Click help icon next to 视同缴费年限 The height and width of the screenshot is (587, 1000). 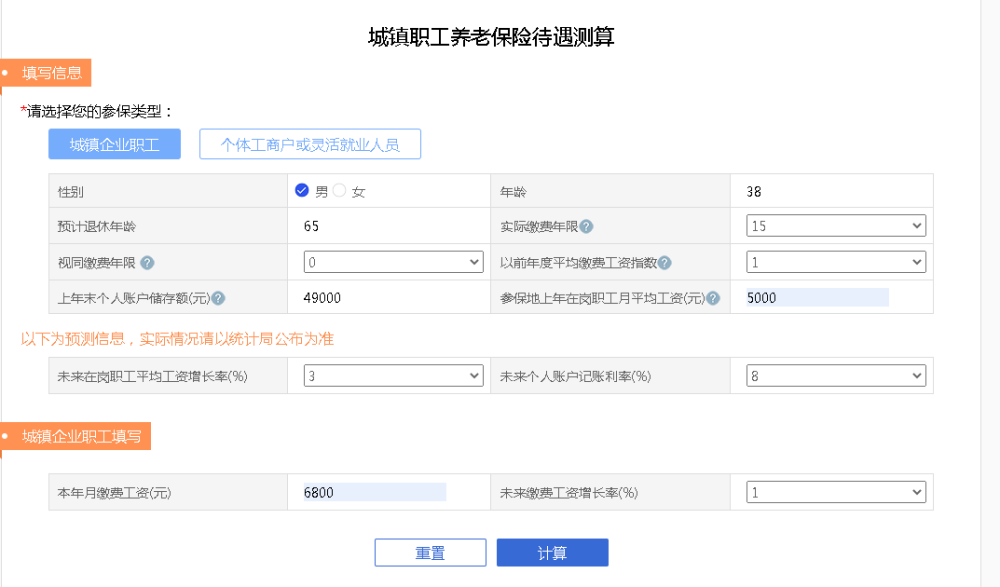(x=147, y=263)
